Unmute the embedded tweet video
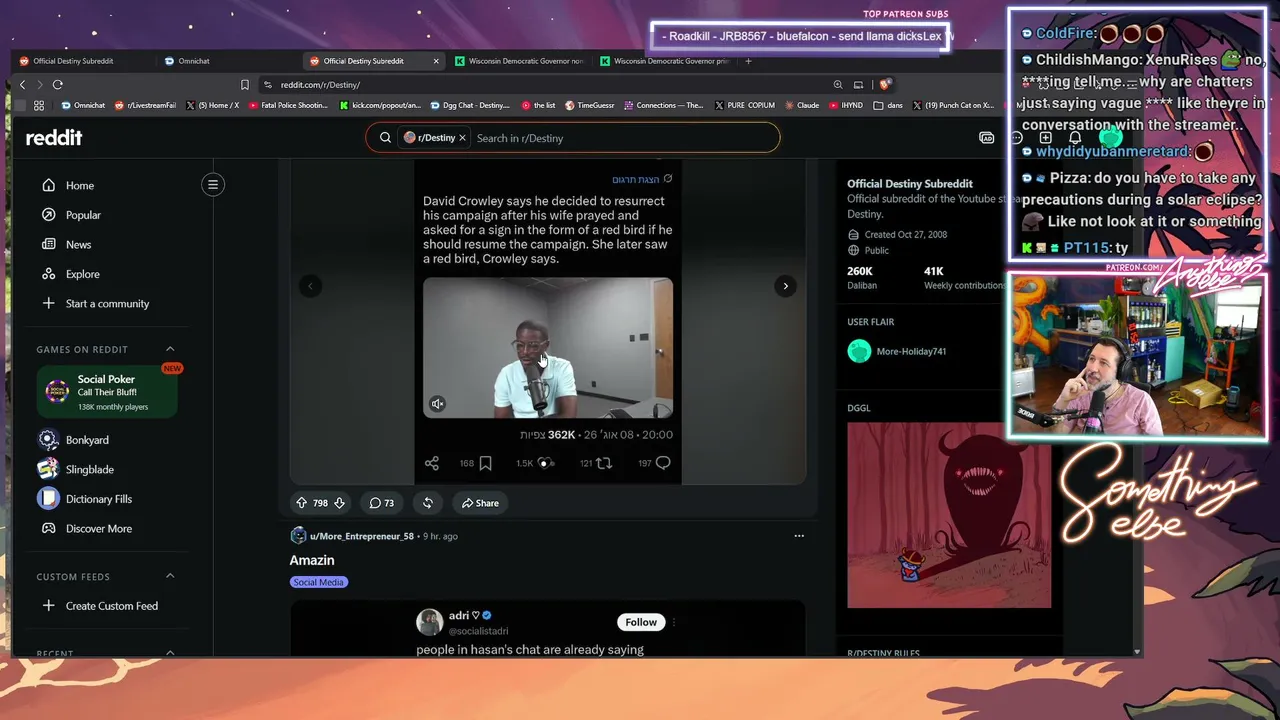This screenshot has width=1280, height=720. [x=437, y=404]
